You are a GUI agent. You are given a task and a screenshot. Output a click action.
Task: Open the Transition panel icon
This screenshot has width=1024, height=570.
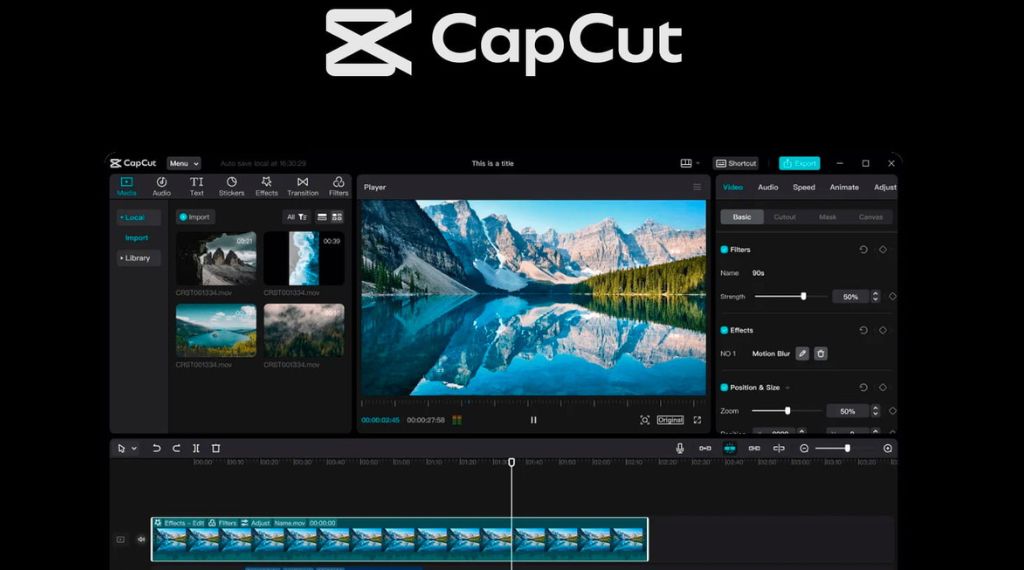302,186
